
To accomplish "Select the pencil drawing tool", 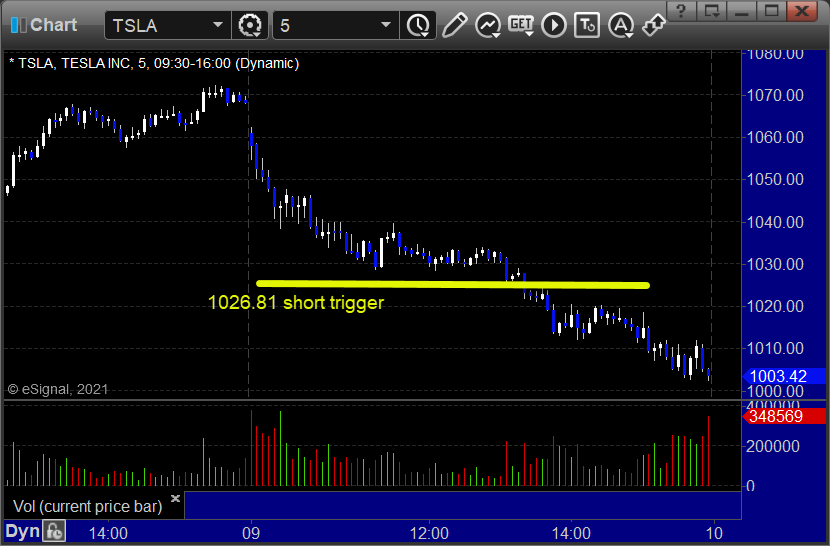I will coord(454,25).
